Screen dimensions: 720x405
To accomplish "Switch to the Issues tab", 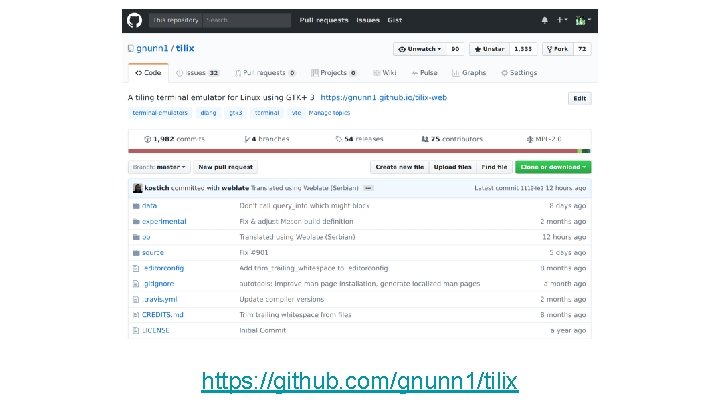I will [x=198, y=73].
